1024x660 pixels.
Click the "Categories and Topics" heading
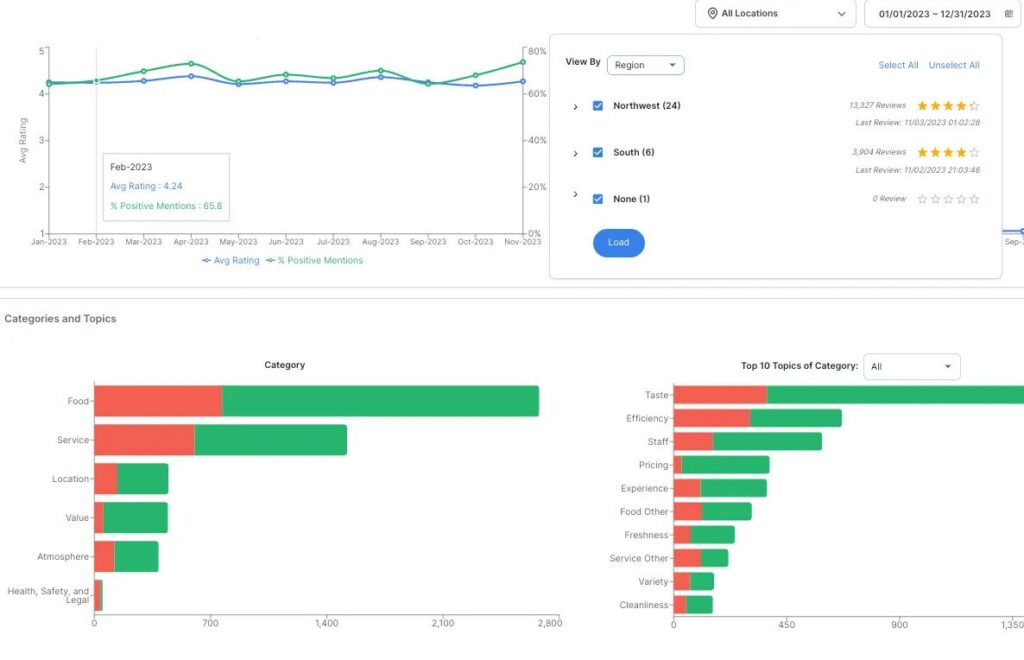coord(60,319)
